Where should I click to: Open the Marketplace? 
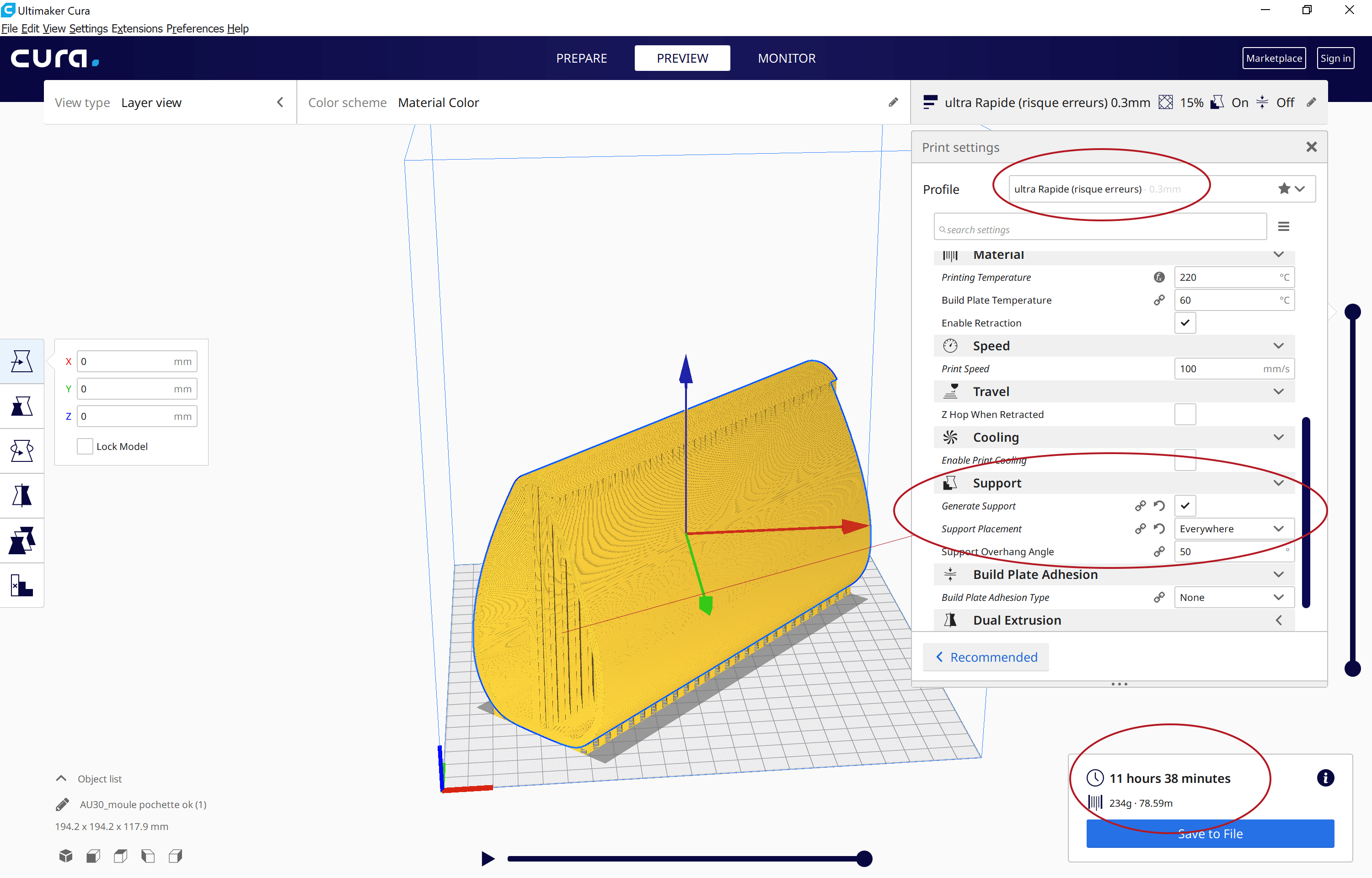click(1274, 58)
